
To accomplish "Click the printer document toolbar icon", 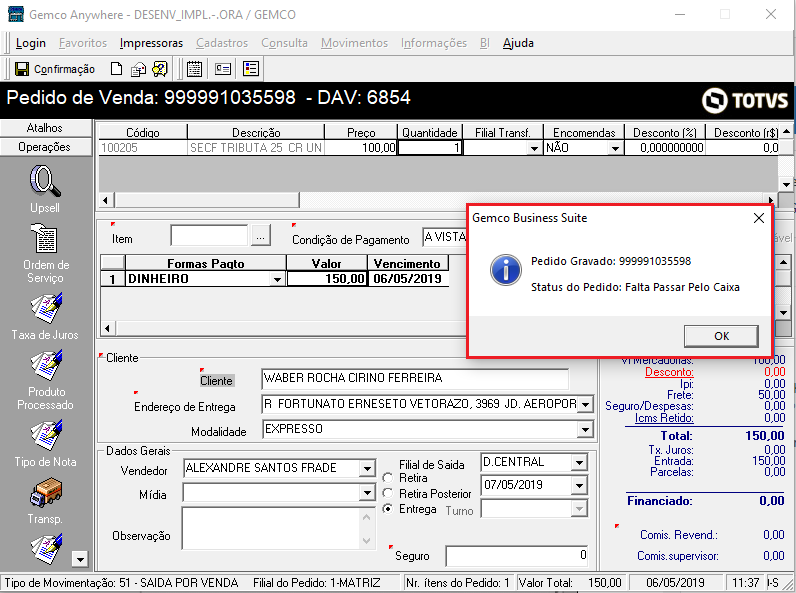I will click(138, 69).
